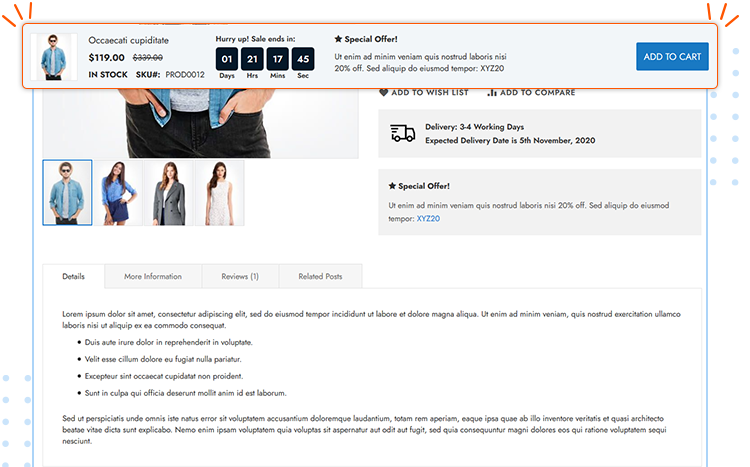Screen dimensions: 750x467
Task: Switch to the Related Posts tab
Action: (320, 277)
